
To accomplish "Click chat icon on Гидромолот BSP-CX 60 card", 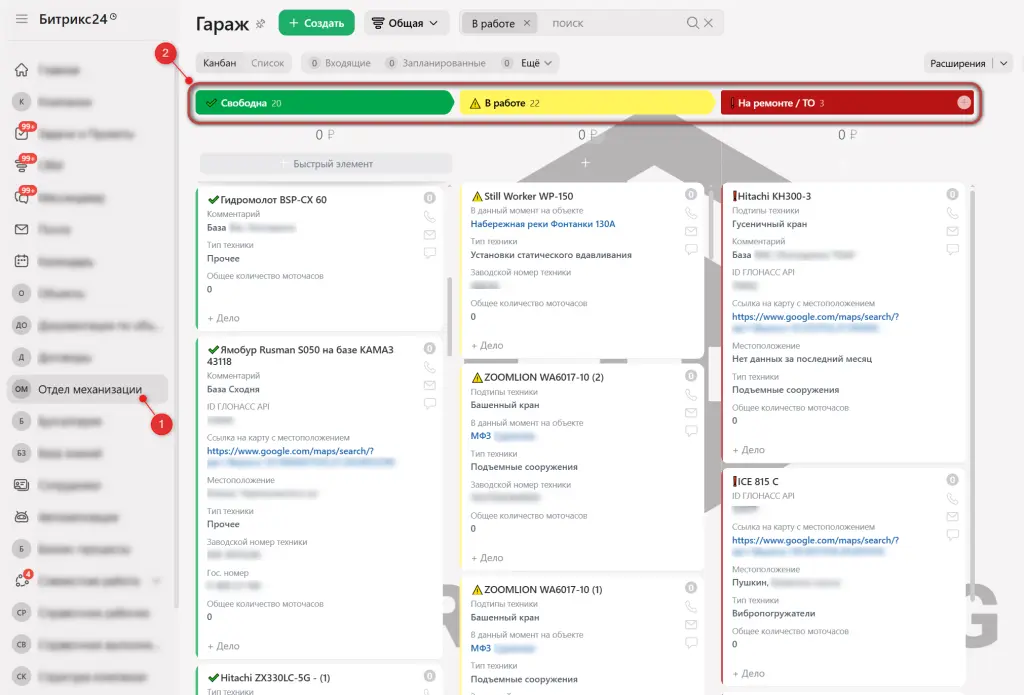I will coord(430,252).
